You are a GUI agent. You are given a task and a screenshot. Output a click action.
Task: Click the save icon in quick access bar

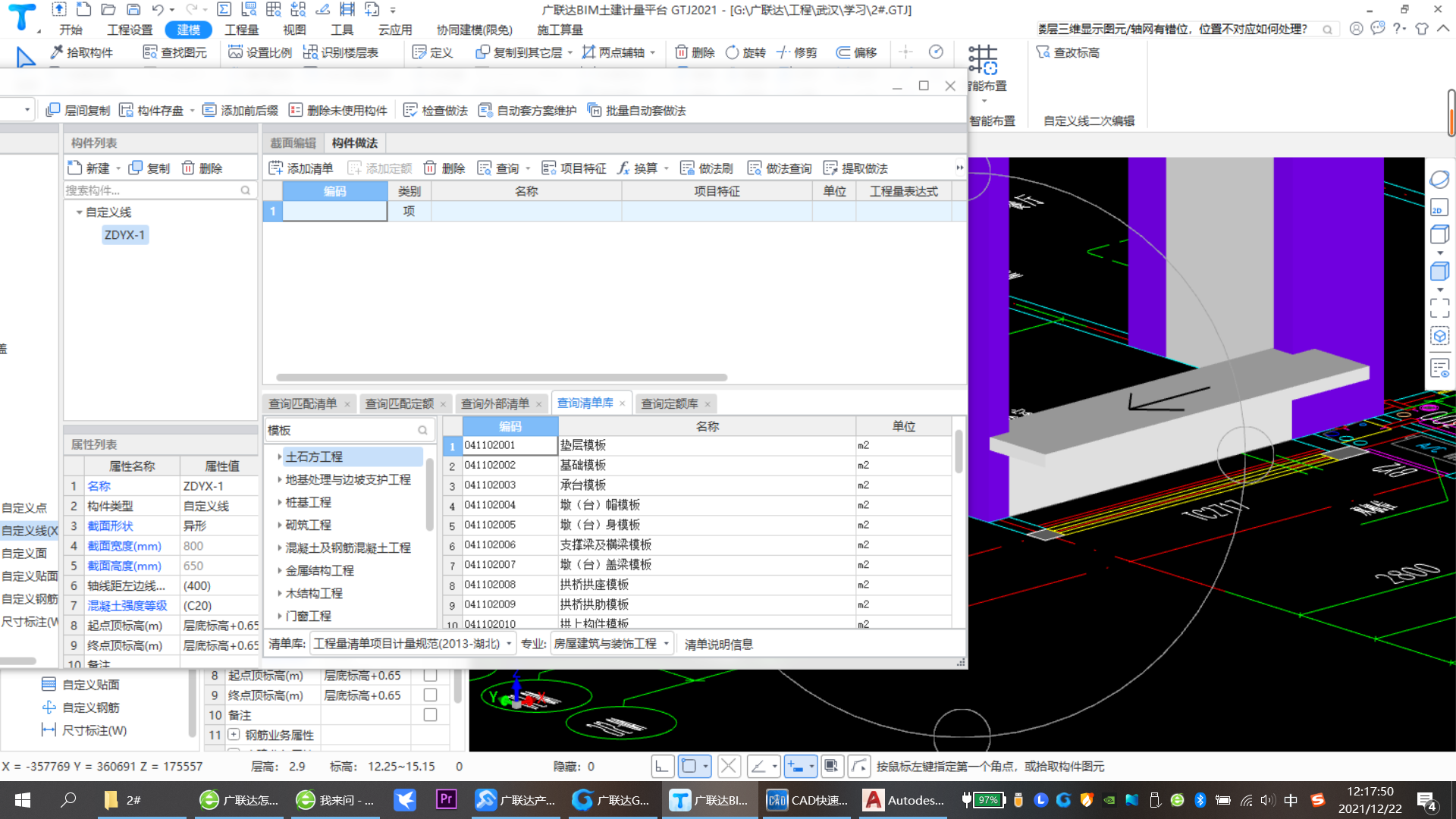[133, 10]
